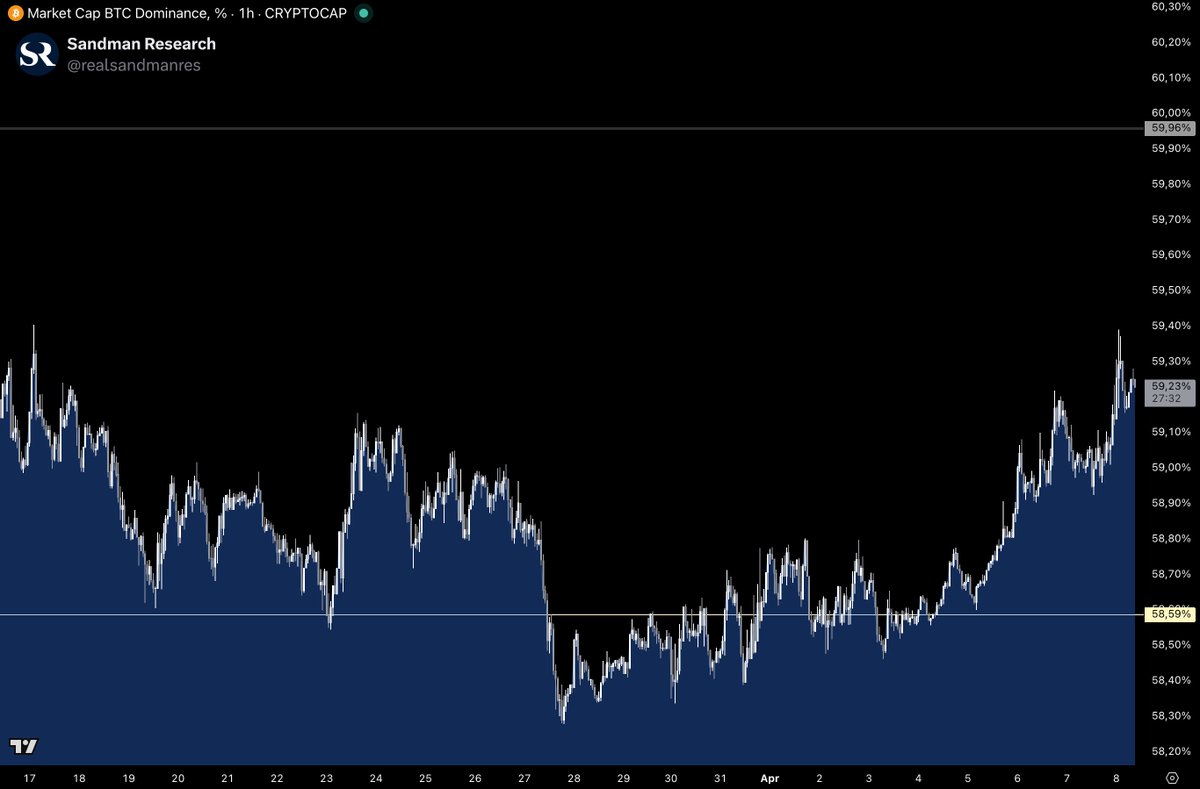Click the TradingView logo

(x=24, y=746)
